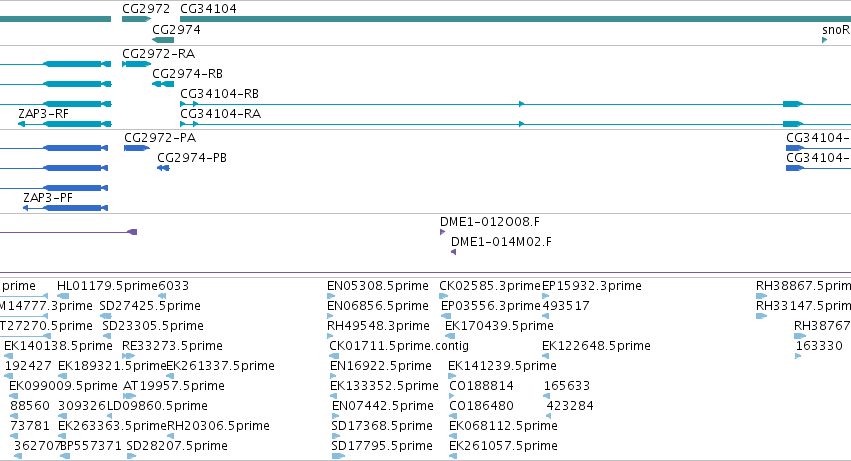Open the CG34104-RB transcript label
Image resolution: width=851 pixels, height=461 pixels.
click(219, 94)
